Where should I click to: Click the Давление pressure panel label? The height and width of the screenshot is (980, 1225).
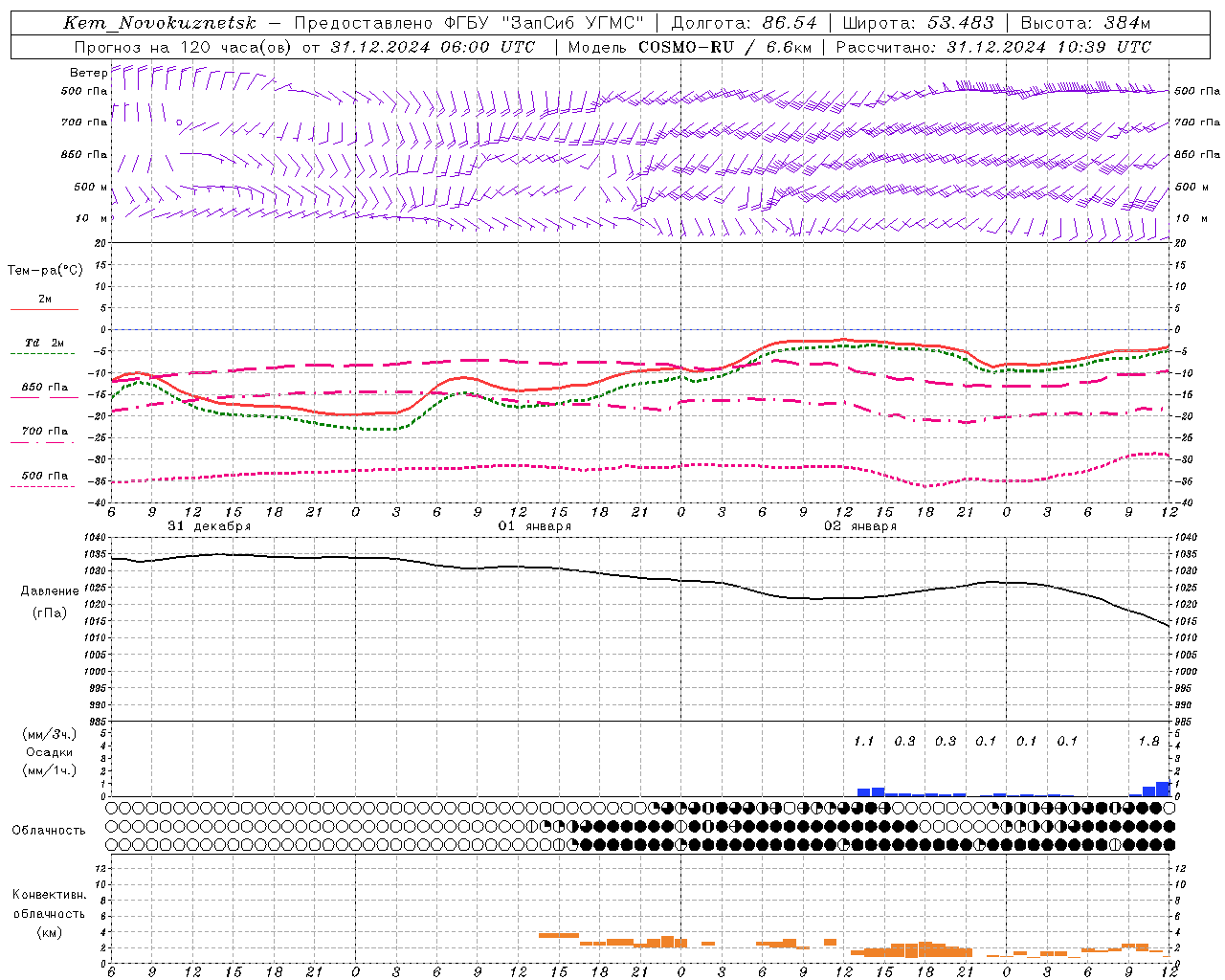pyautogui.click(x=50, y=591)
